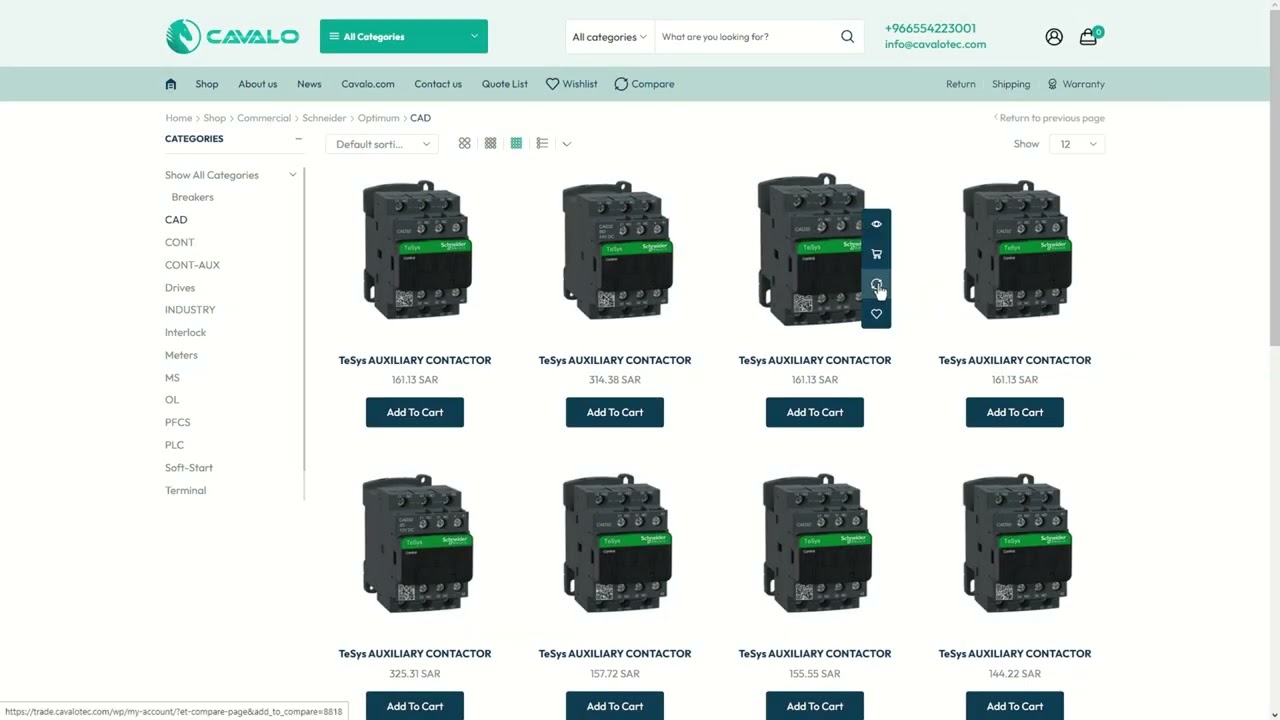Switch to list view layout
The width and height of the screenshot is (1280, 720).
pyautogui.click(x=542, y=144)
